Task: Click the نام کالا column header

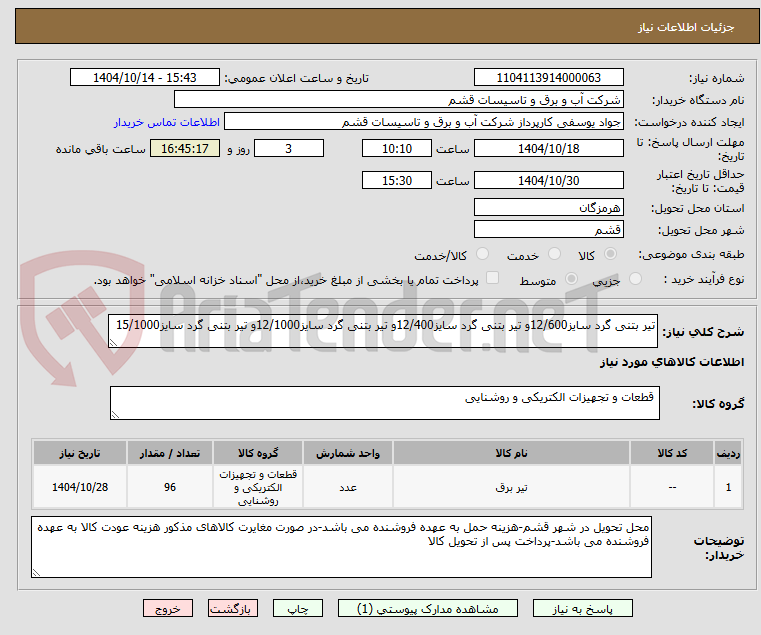Action: (511, 453)
